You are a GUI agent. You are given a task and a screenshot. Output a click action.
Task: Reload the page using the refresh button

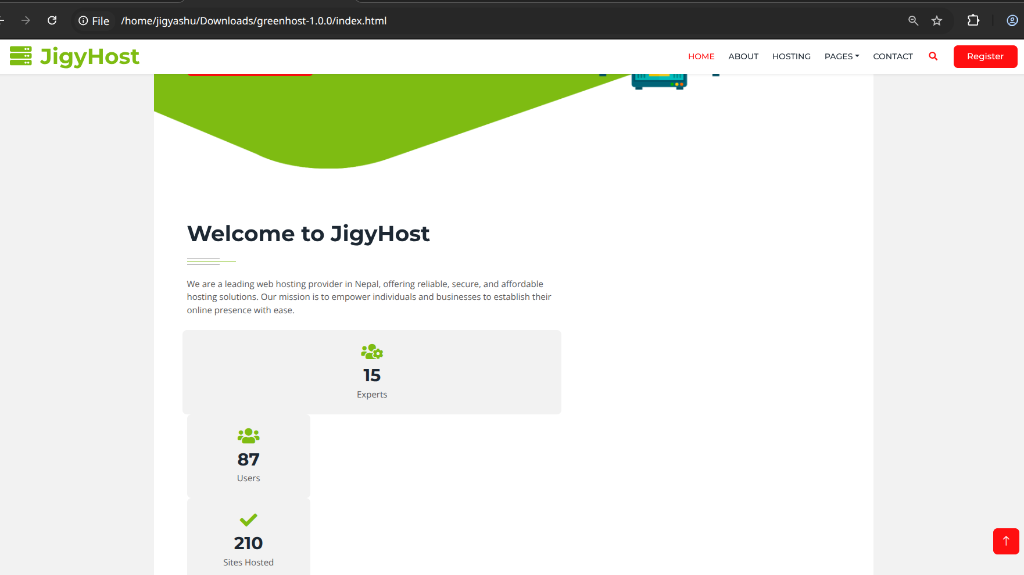pyautogui.click(x=52, y=20)
